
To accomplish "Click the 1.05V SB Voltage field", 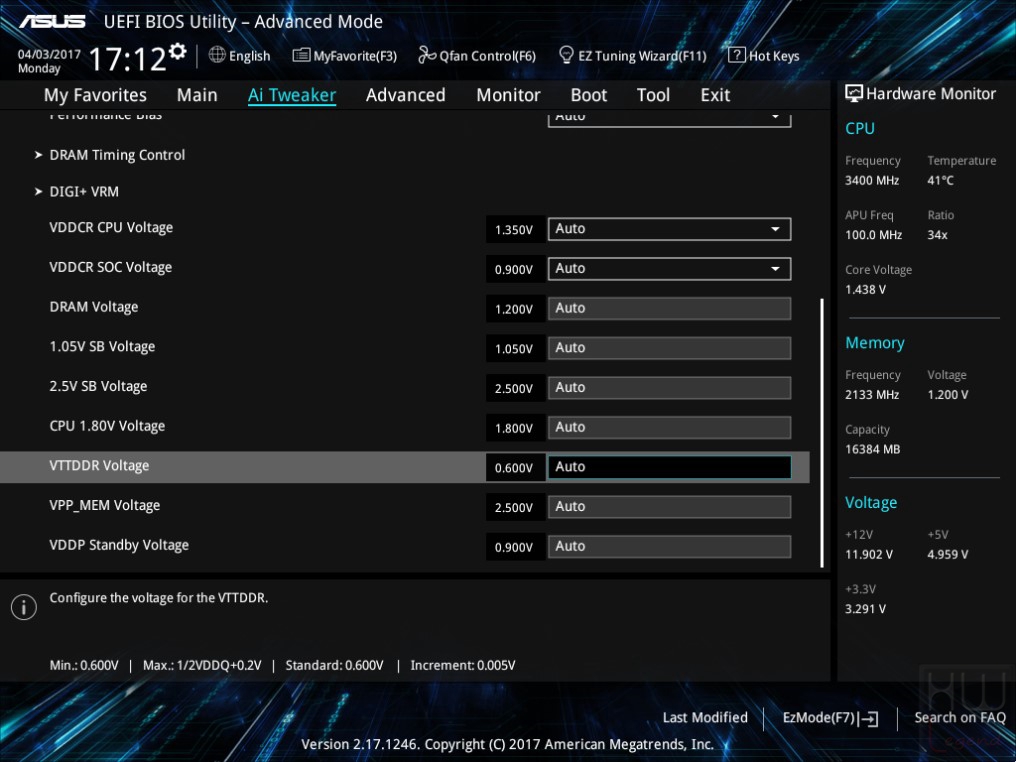I will pyautogui.click(x=669, y=348).
